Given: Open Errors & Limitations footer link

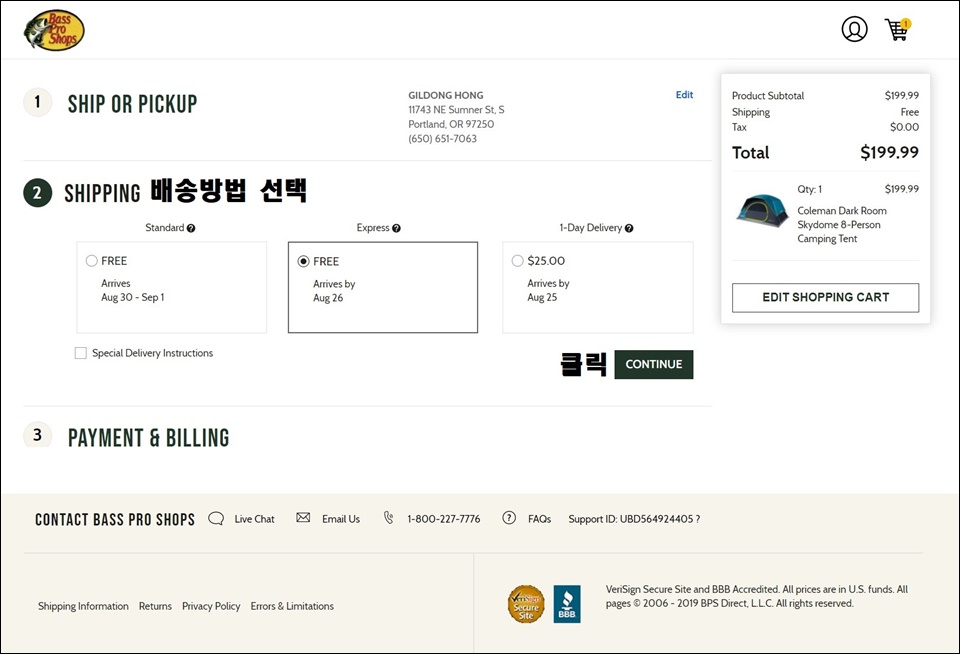Looking at the screenshot, I should pos(292,606).
